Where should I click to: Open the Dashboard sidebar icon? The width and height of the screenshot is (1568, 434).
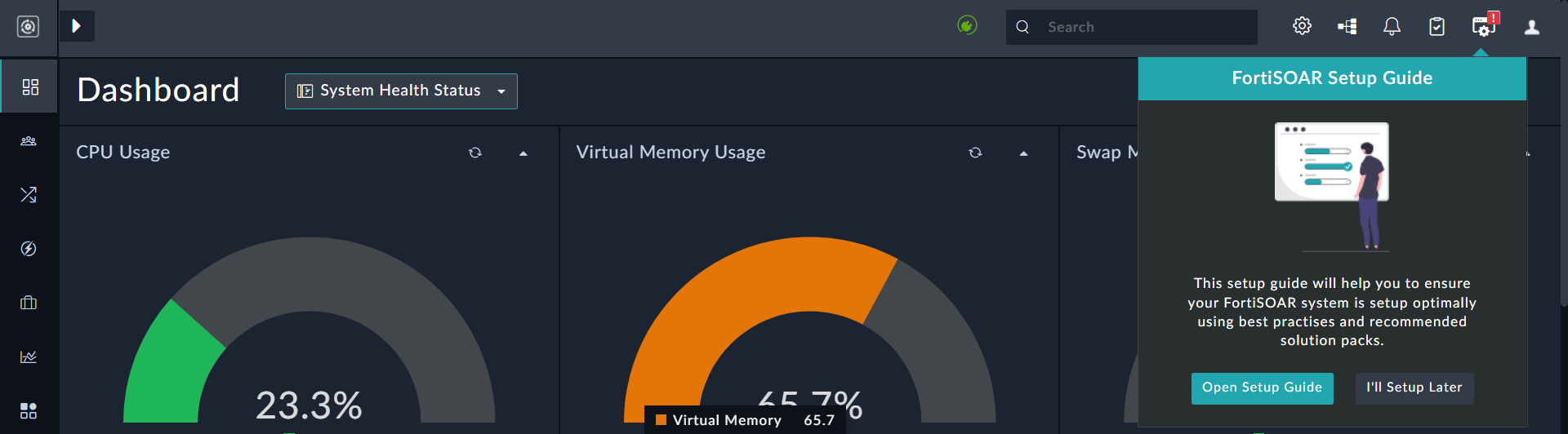29,86
